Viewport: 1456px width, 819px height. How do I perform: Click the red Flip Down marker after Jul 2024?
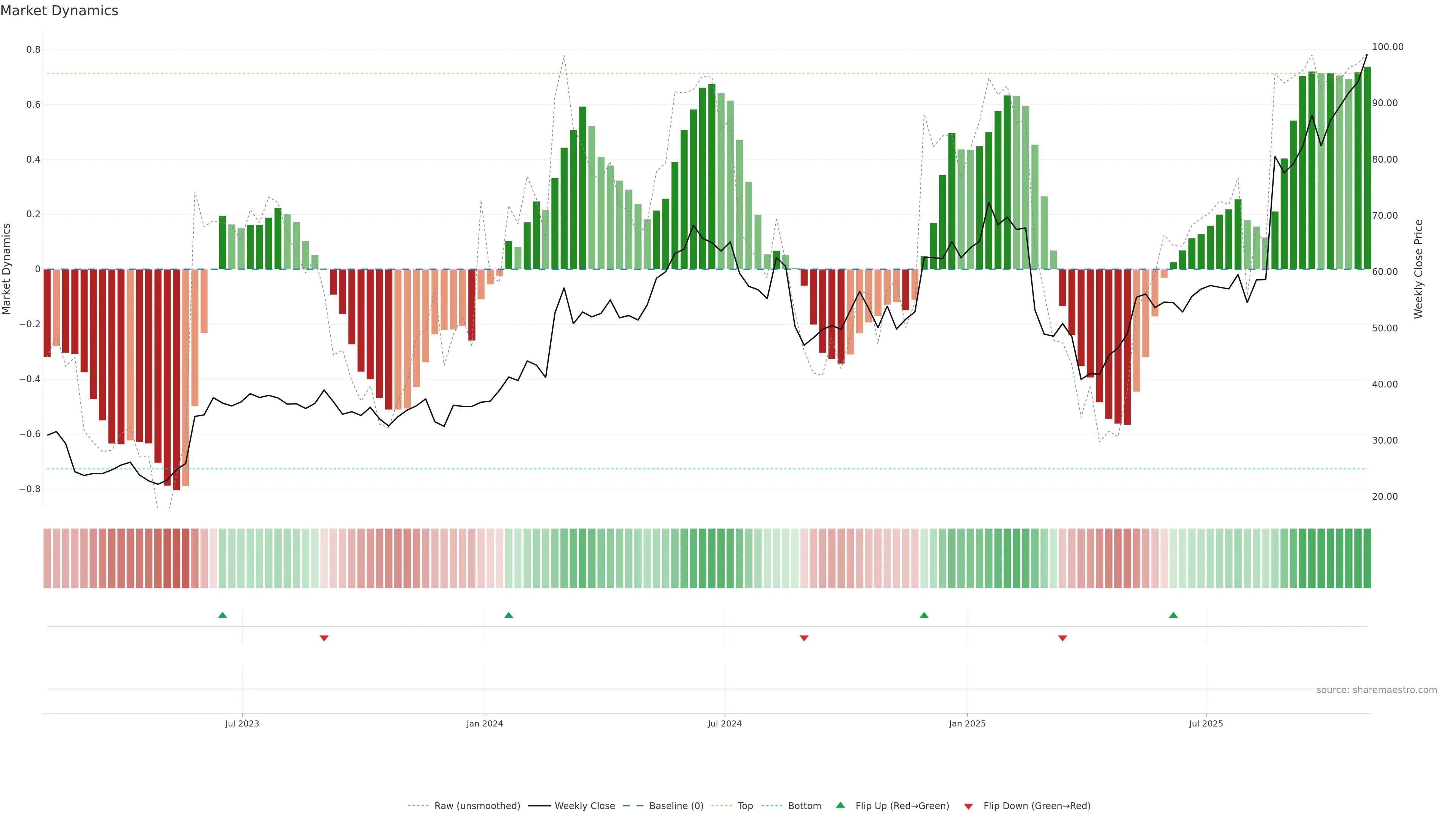click(x=804, y=638)
